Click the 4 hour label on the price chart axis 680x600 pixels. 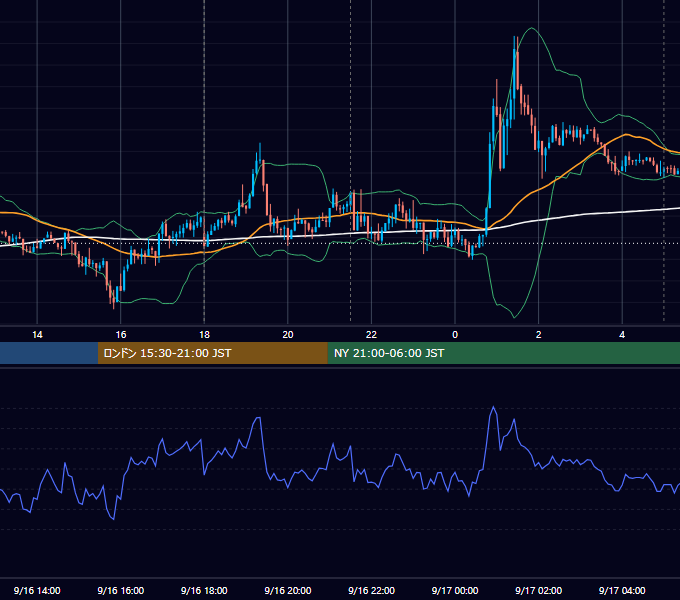[622, 335]
